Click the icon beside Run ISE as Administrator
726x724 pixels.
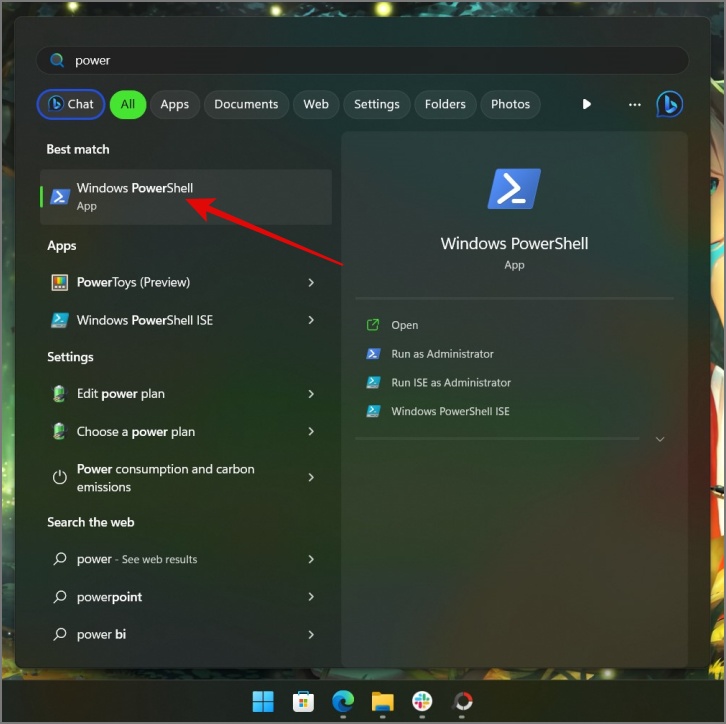pyautogui.click(x=373, y=382)
